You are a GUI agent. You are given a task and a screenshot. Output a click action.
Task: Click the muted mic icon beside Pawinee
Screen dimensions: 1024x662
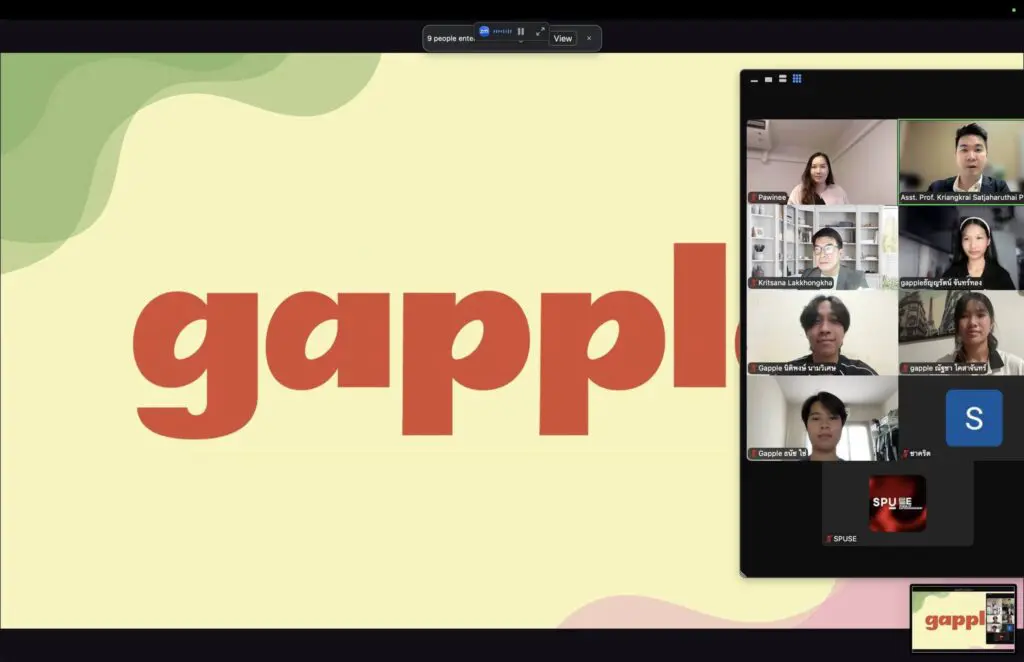[x=753, y=197]
